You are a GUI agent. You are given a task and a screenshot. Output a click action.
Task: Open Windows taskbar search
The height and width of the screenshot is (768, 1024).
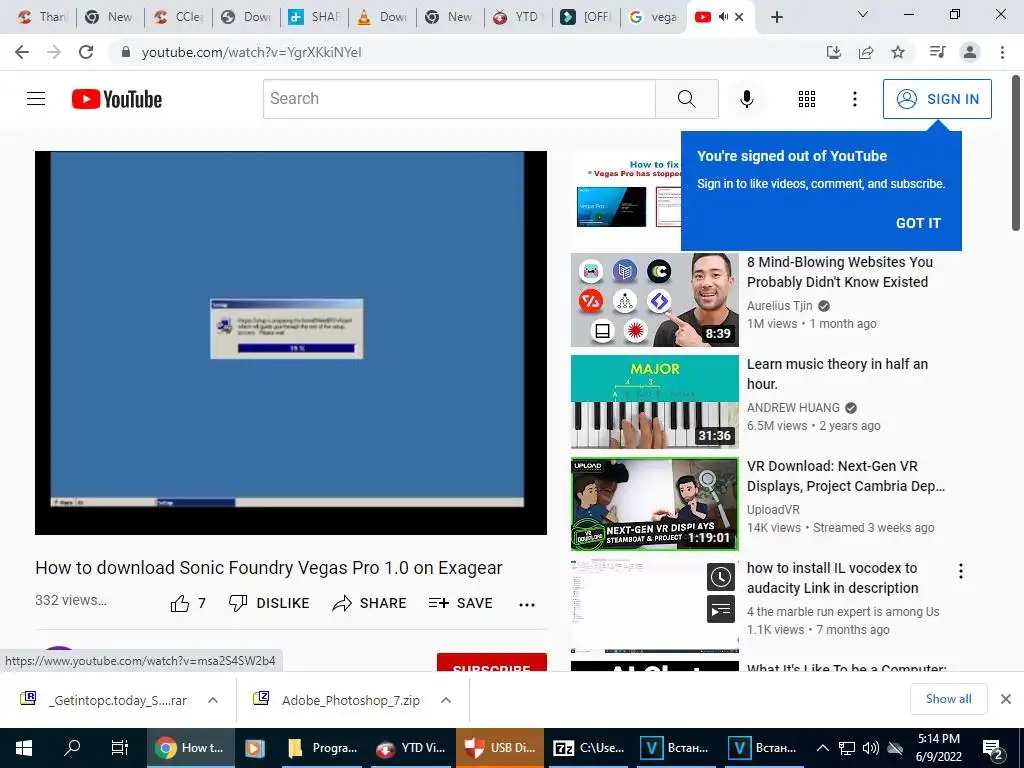(72, 748)
